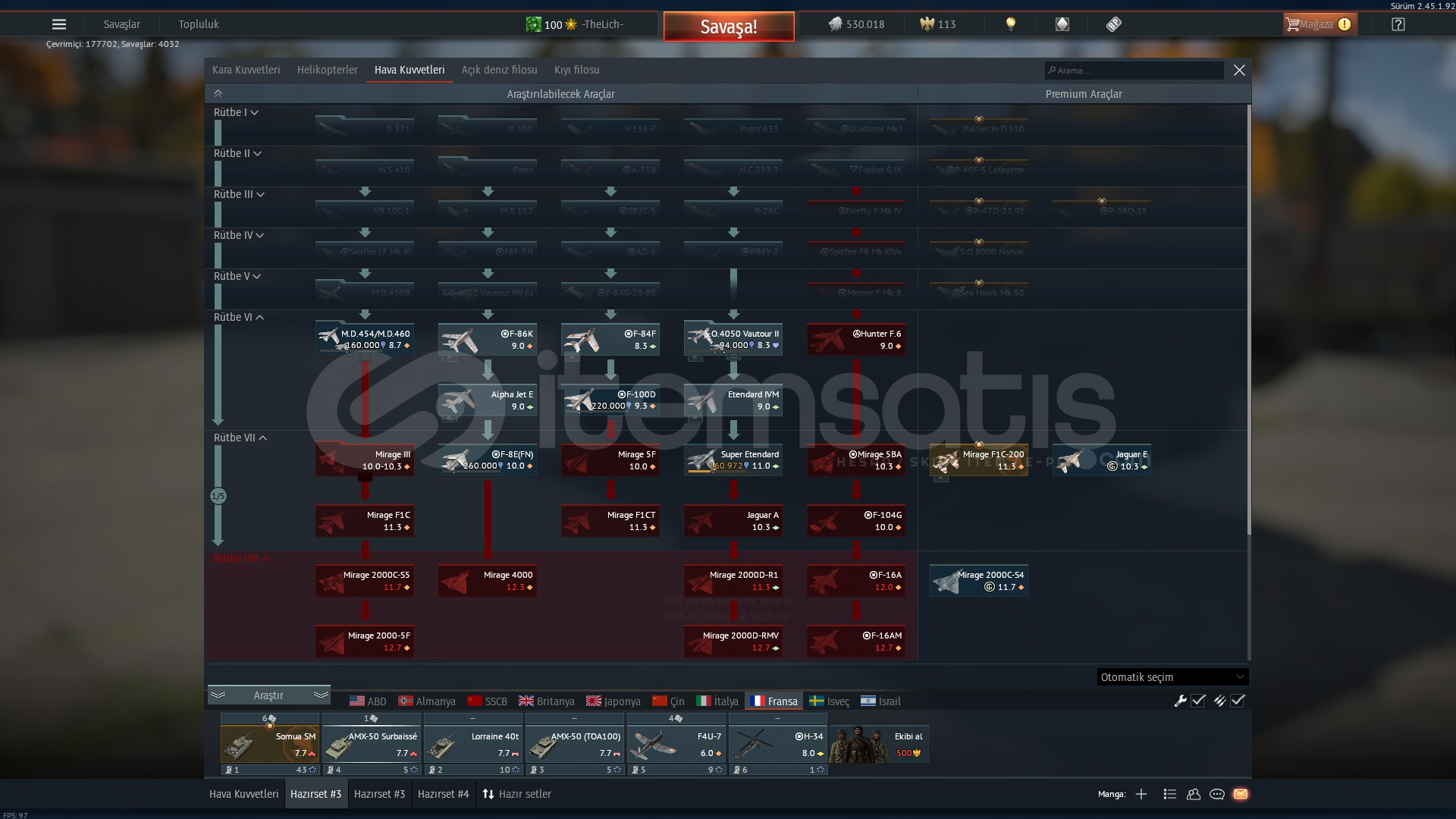
Task: Click the plus icon next to Manga
Action: pyautogui.click(x=1141, y=794)
